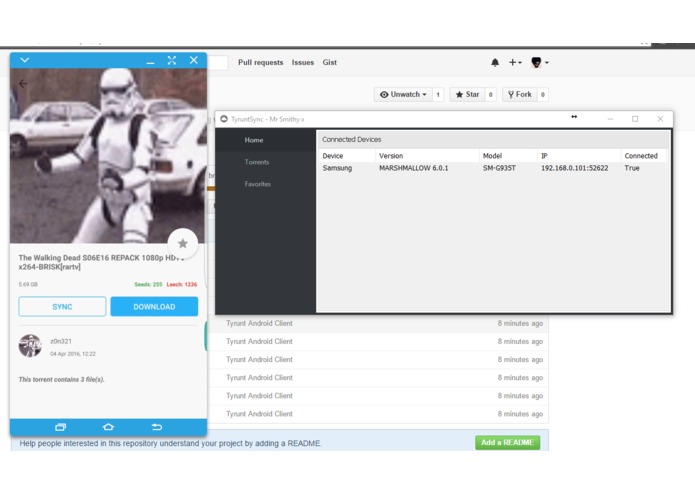Click the DOWNLOAD button
695x494 pixels.
[x=154, y=307]
